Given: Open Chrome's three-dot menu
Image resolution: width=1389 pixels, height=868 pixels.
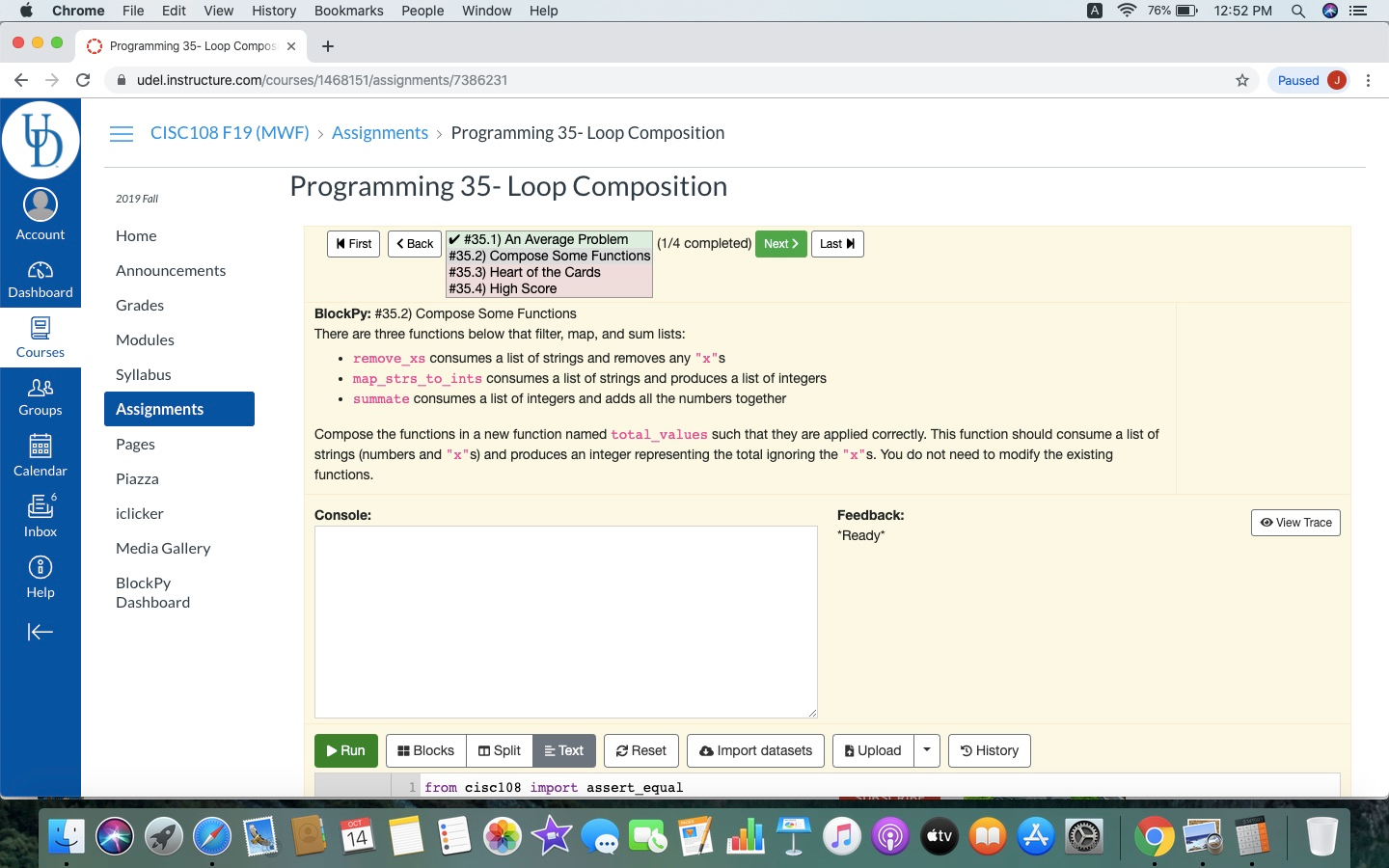Looking at the screenshot, I should [1369, 80].
